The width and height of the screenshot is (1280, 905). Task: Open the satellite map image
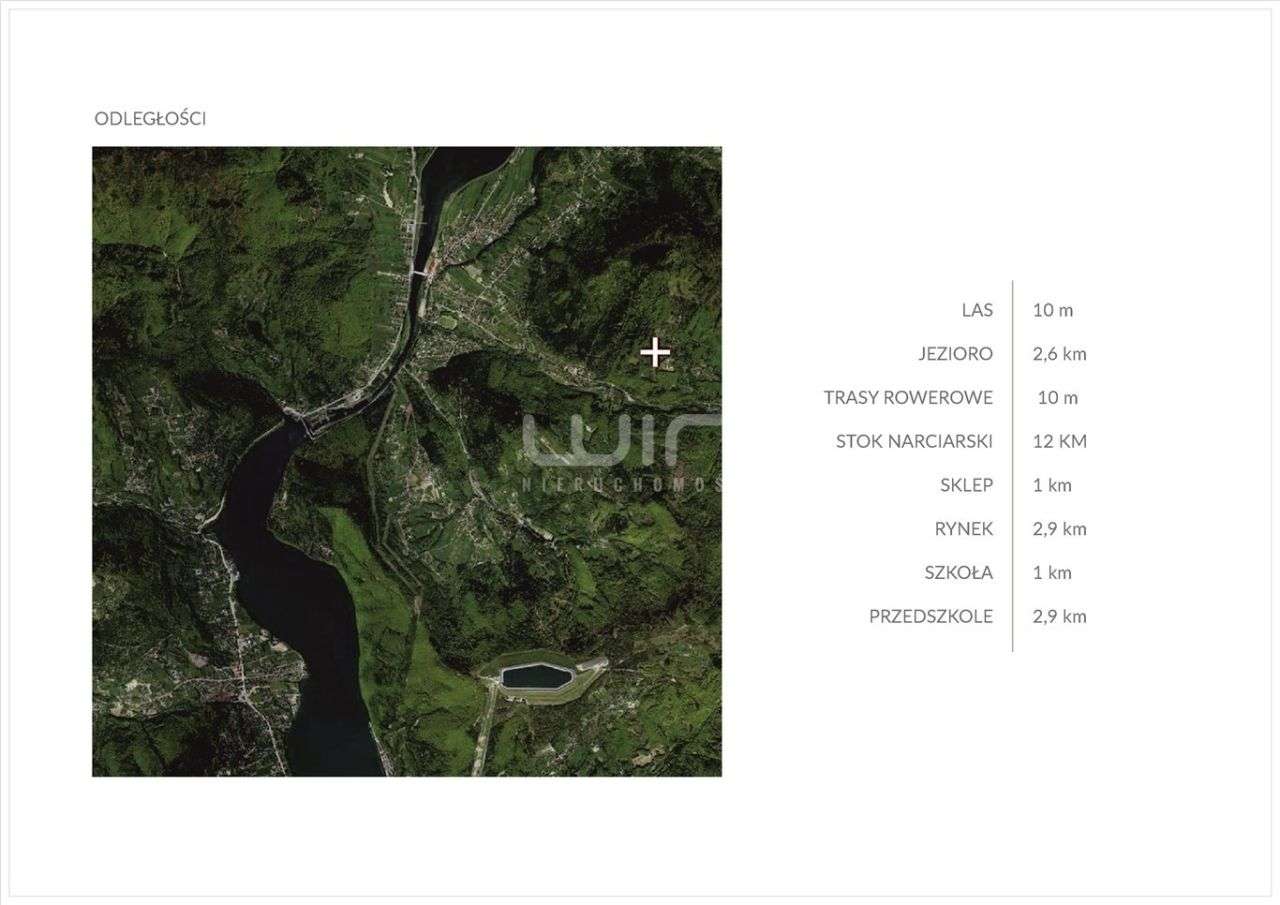click(407, 462)
